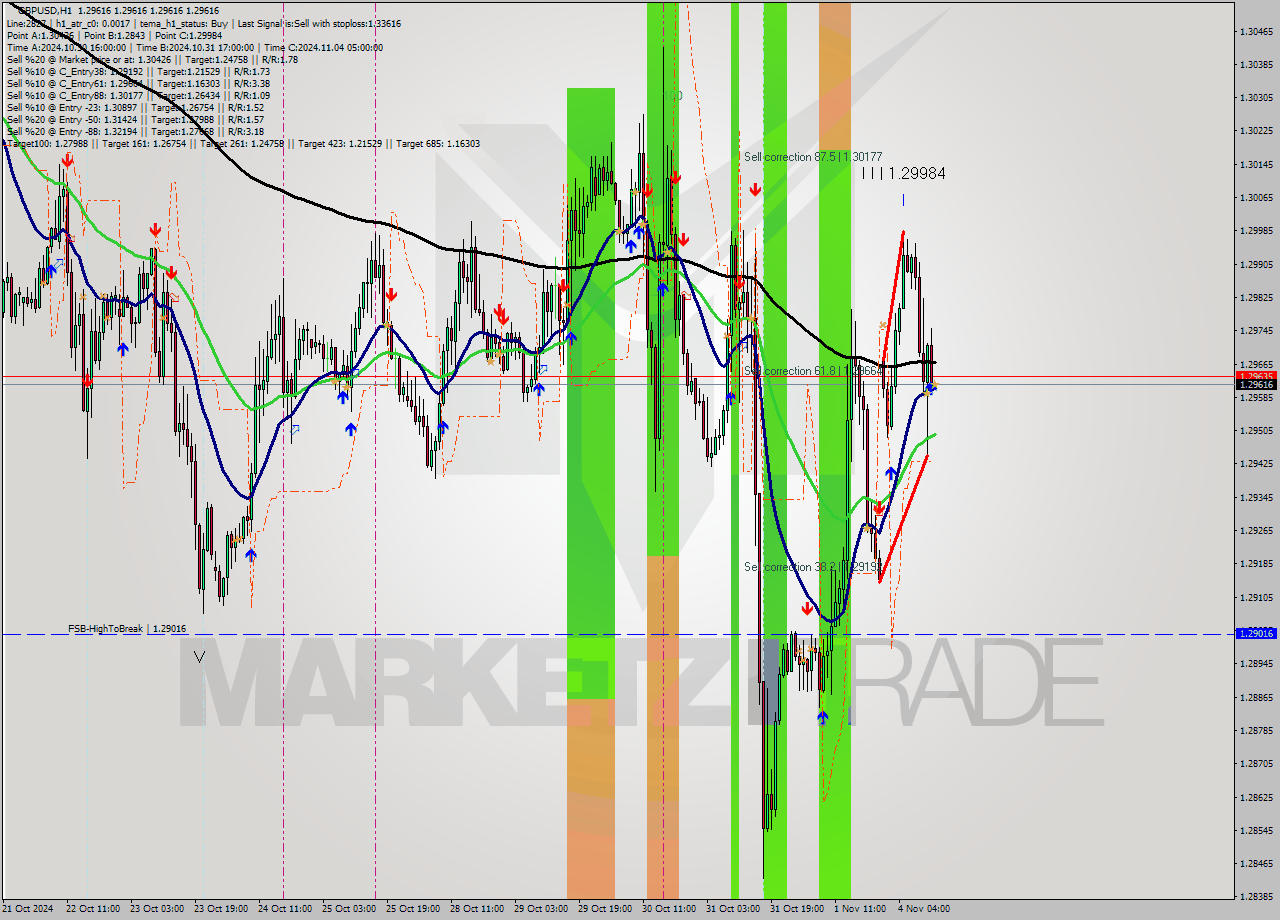The image size is (1280, 920).
Task: Click the 1.29185 price axis label
Action: point(1256,564)
